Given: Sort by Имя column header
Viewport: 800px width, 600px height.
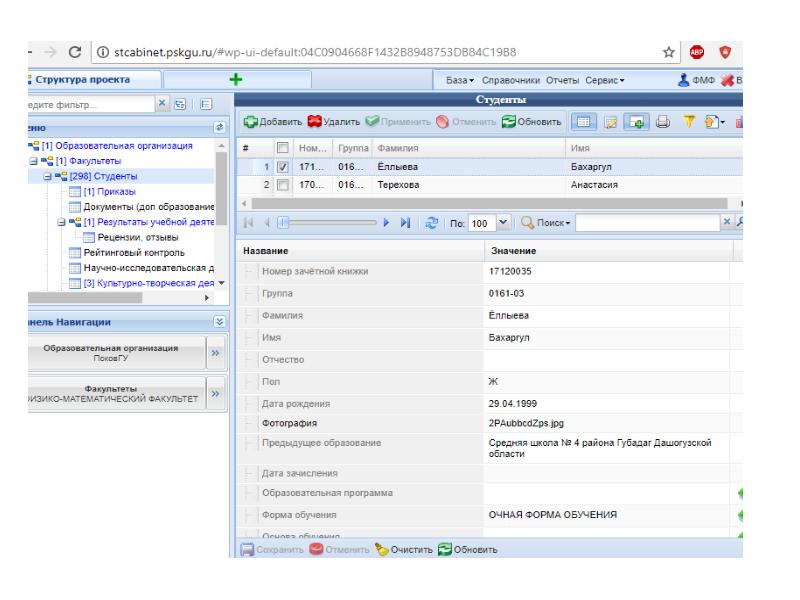Looking at the screenshot, I should pyautogui.click(x=654, y=148).
